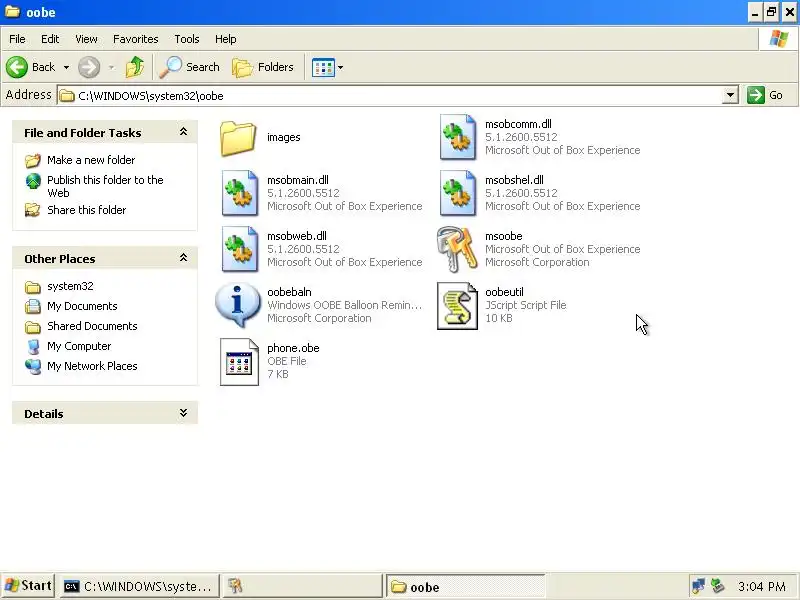Select the msobweb.dll file icon
Screen dimensions: 800x600
coord(239,249)
